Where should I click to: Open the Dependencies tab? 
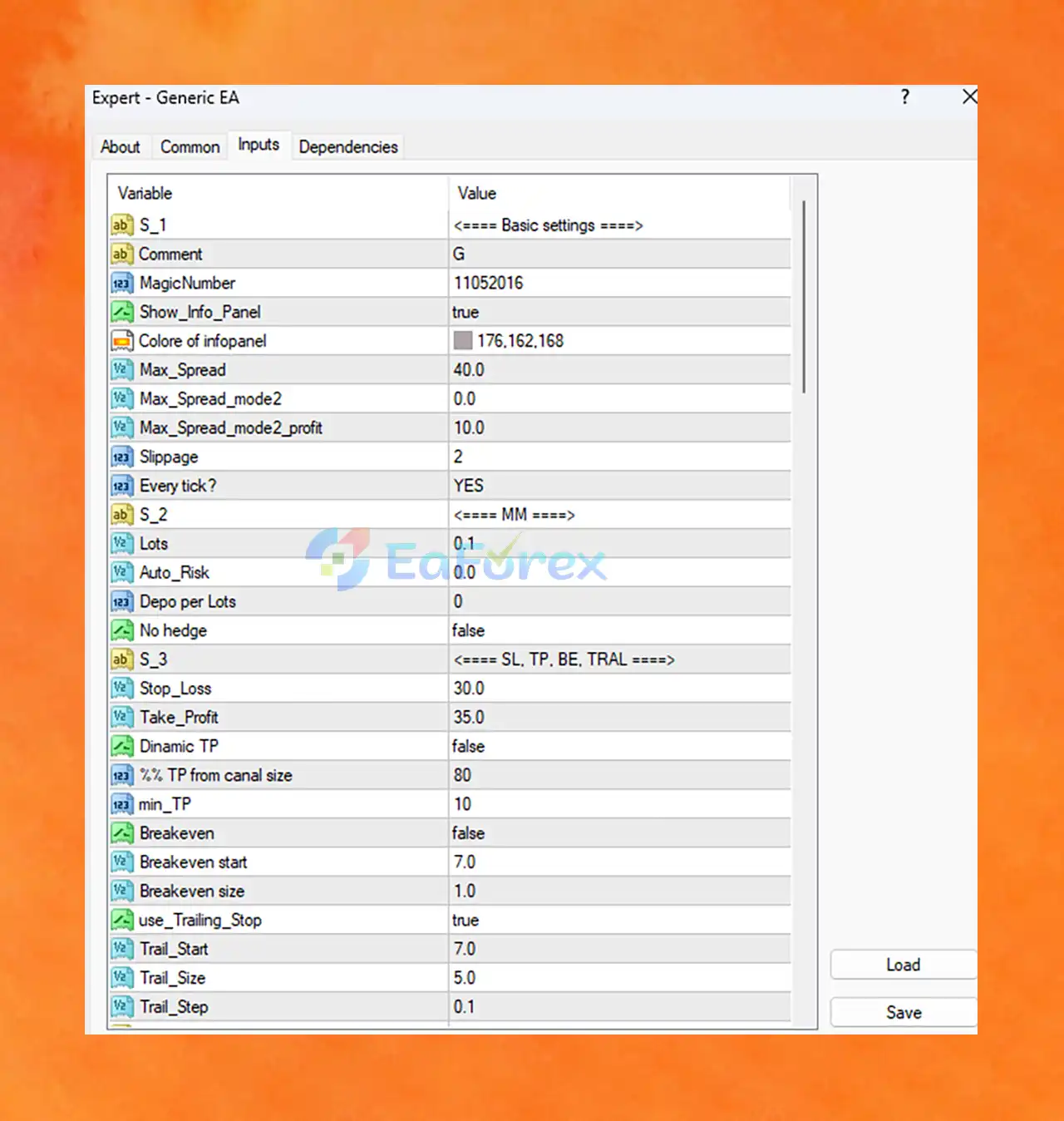[x=348, y=147]
